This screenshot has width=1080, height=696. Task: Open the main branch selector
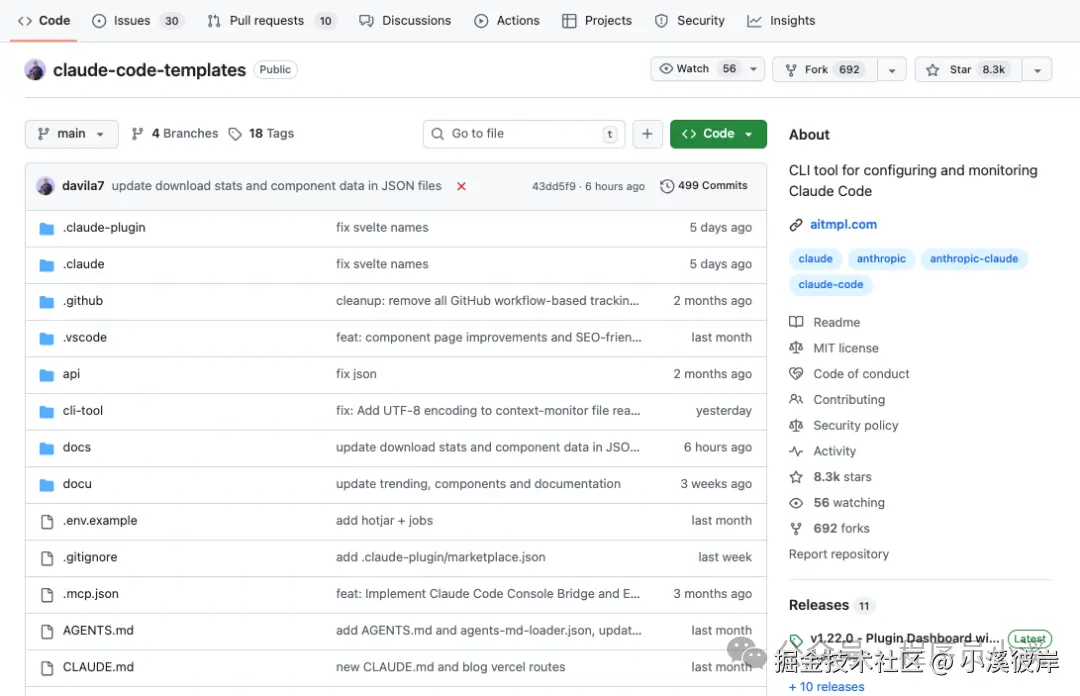(x=72, y=134)
